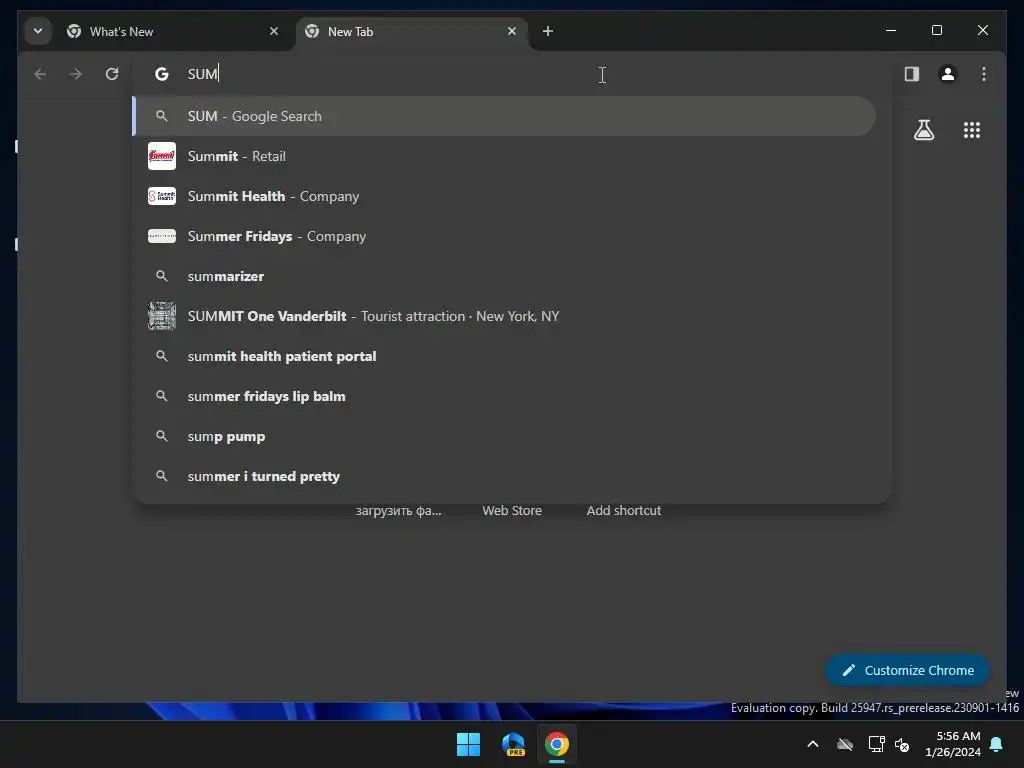Open the Web Store shortcut
1024x768 pixels.
512,511
